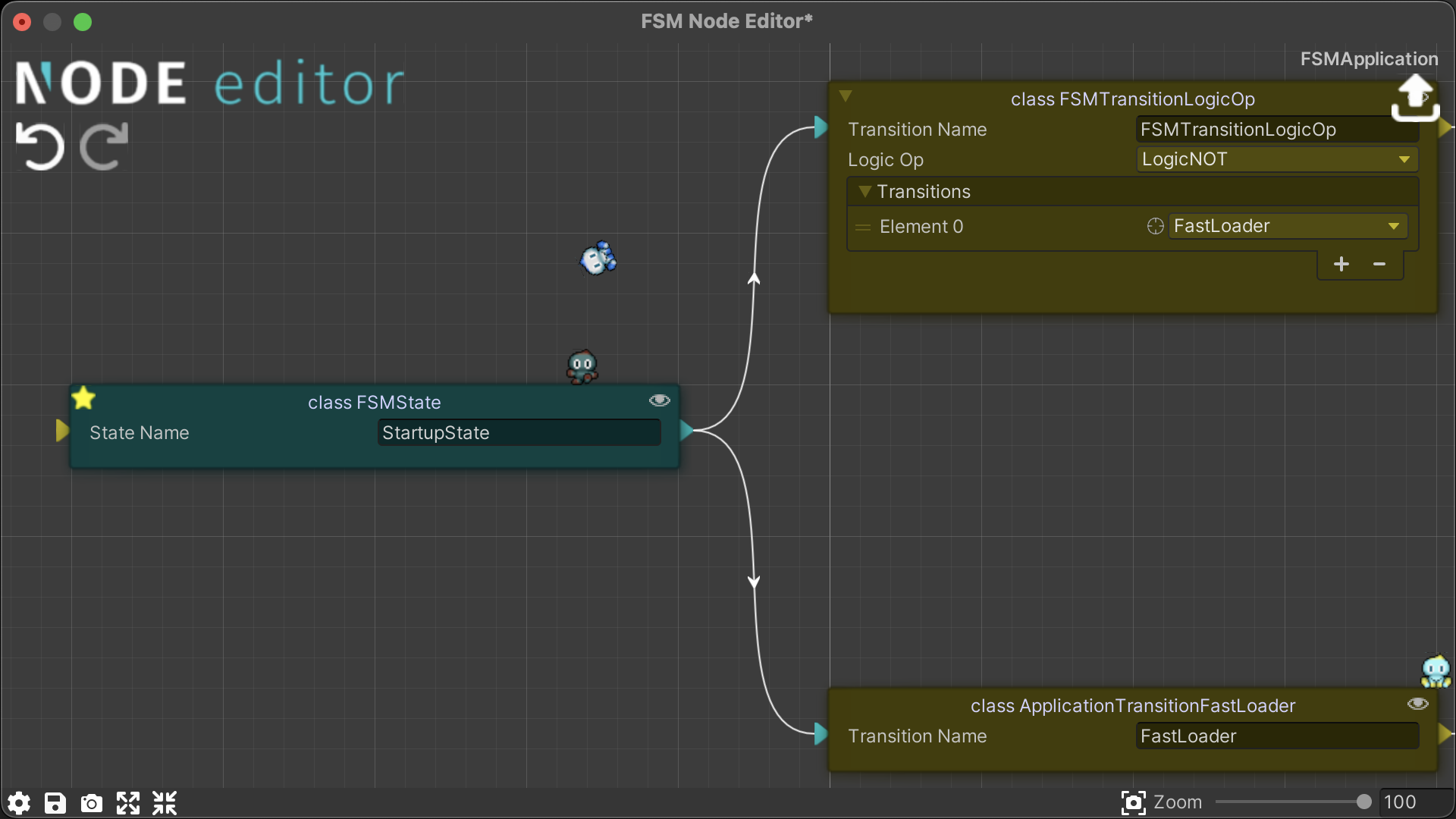This screenshot has height=819, width=1456.
Task: Expand all nodes with outward arrows icon
Action: click(128, 803)
